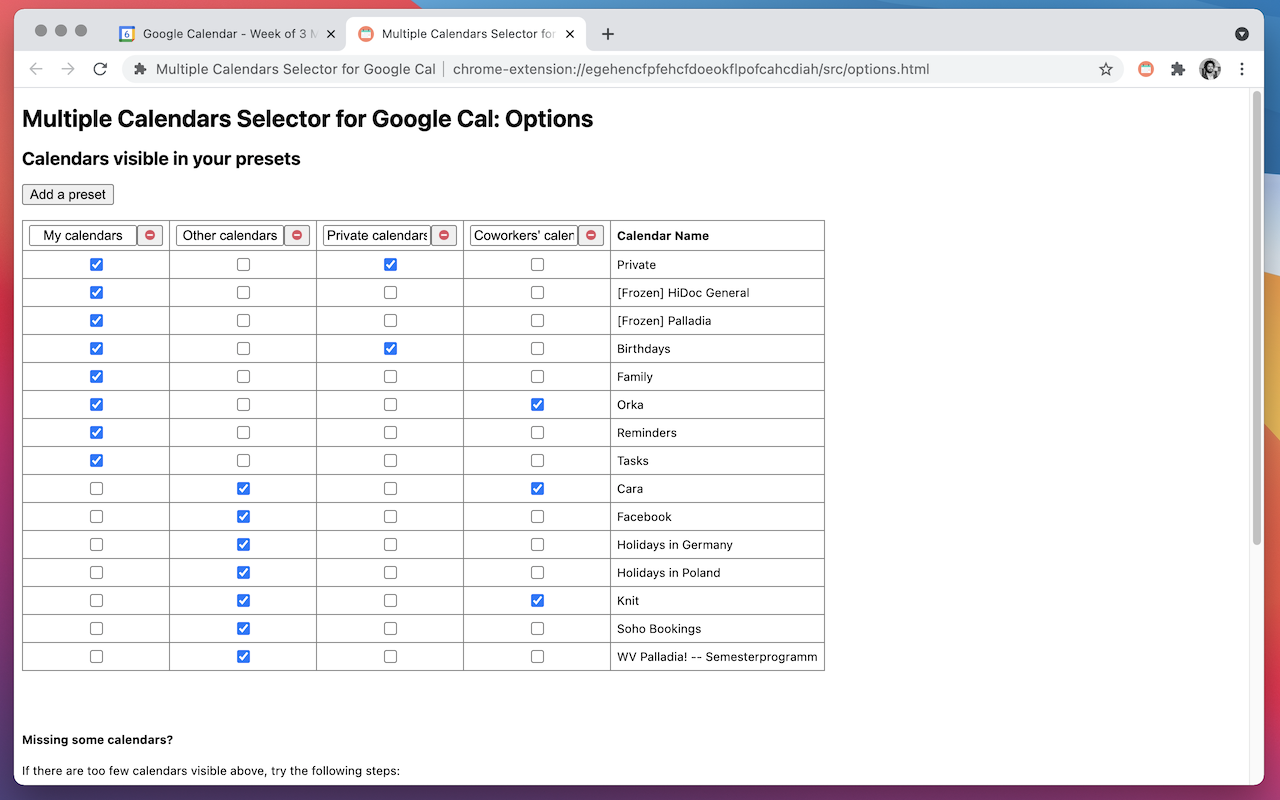Switch to Google Calendar tab
Viewport: 1280px width, 800px height.
click(228, 34)
